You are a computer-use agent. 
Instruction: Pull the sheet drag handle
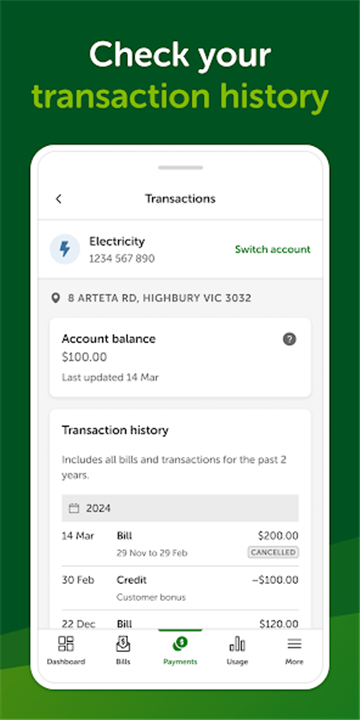tap(180, 168)
